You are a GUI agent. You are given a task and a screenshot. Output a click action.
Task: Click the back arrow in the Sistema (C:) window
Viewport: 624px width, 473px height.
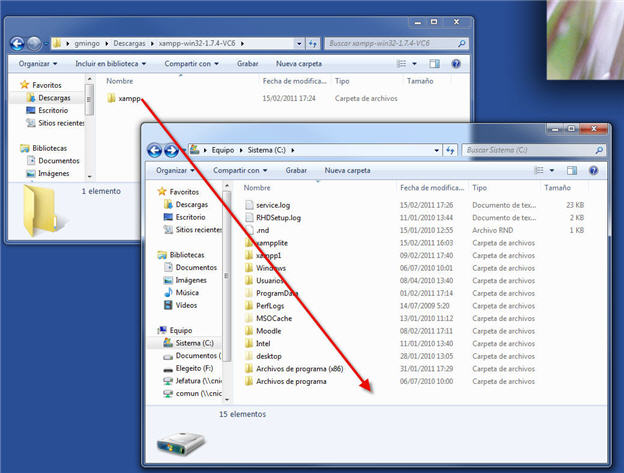(155, 150)
